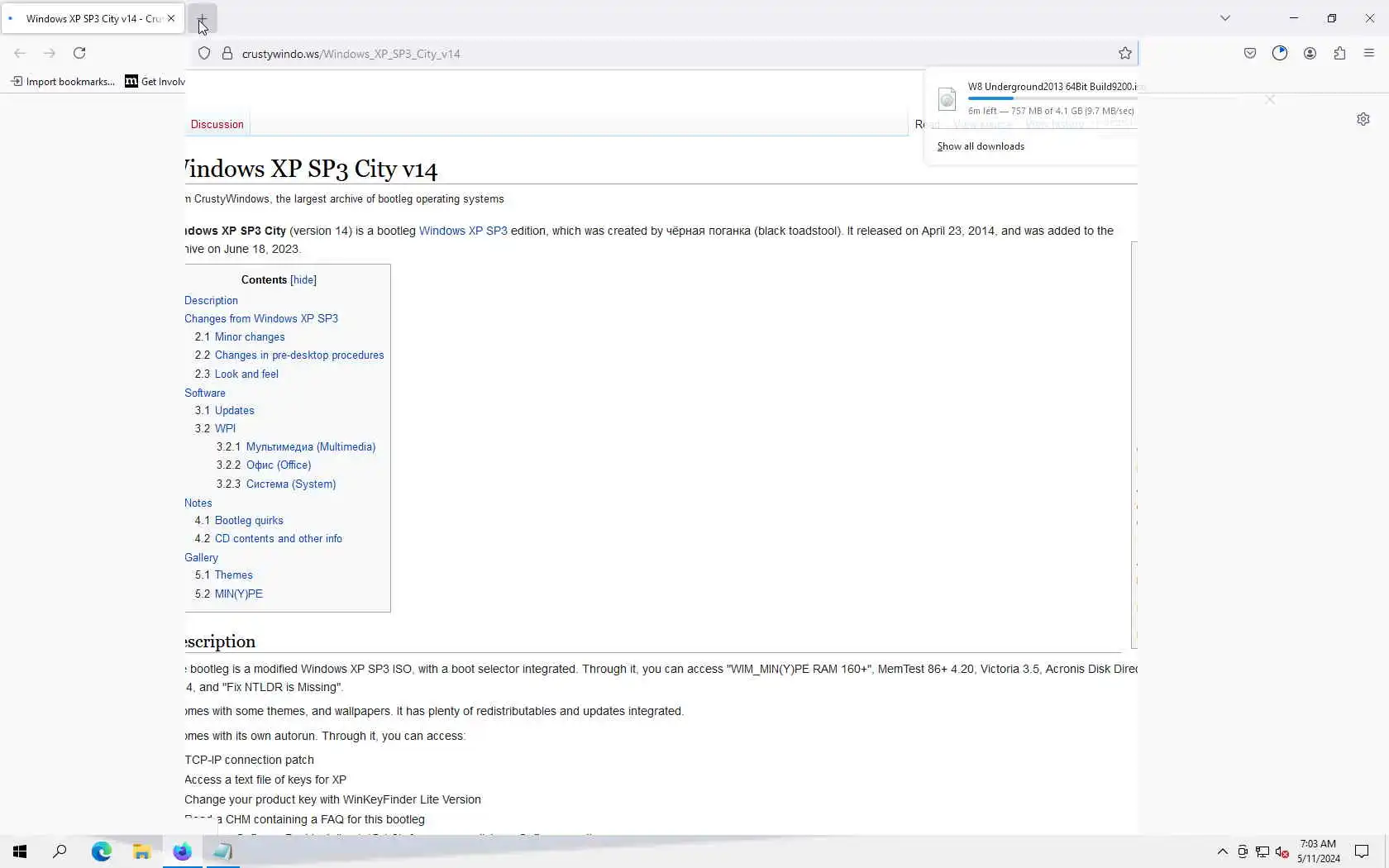Open the Firefox application menu
The image size is (1389, 868).
(x=1369, y=53)
